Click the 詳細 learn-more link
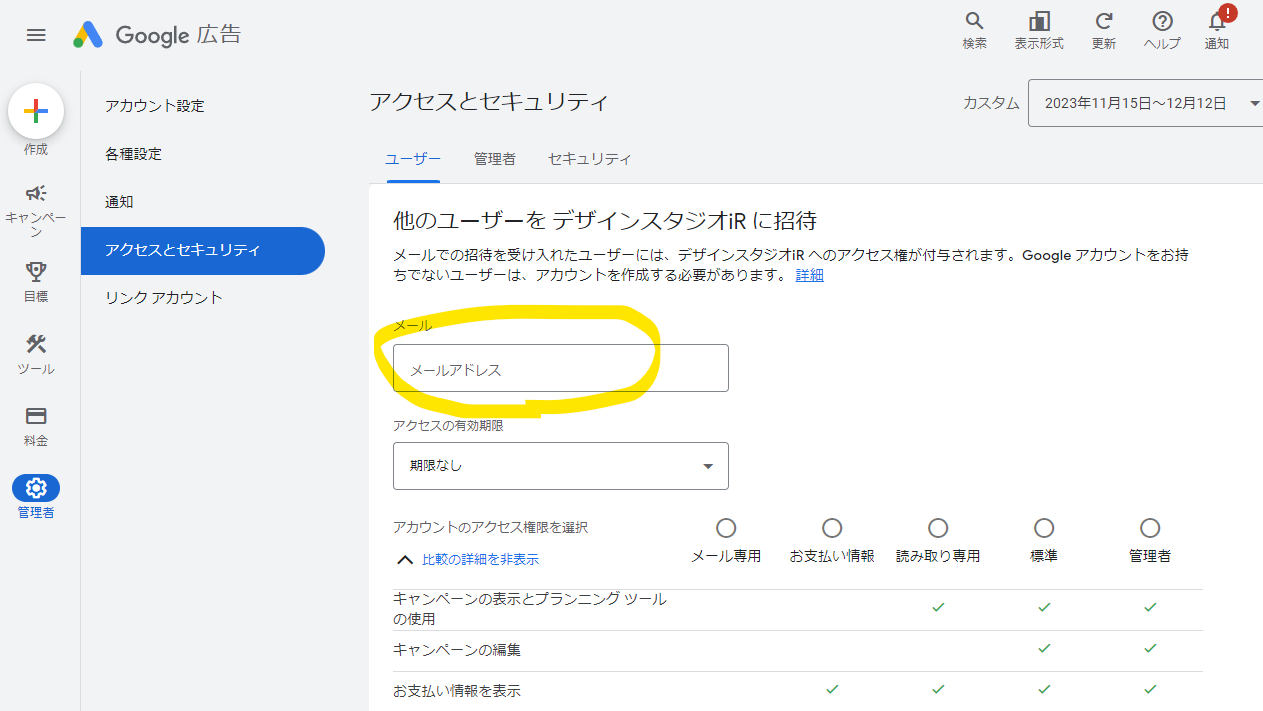 pyautogui.click(x=810, y=275)
